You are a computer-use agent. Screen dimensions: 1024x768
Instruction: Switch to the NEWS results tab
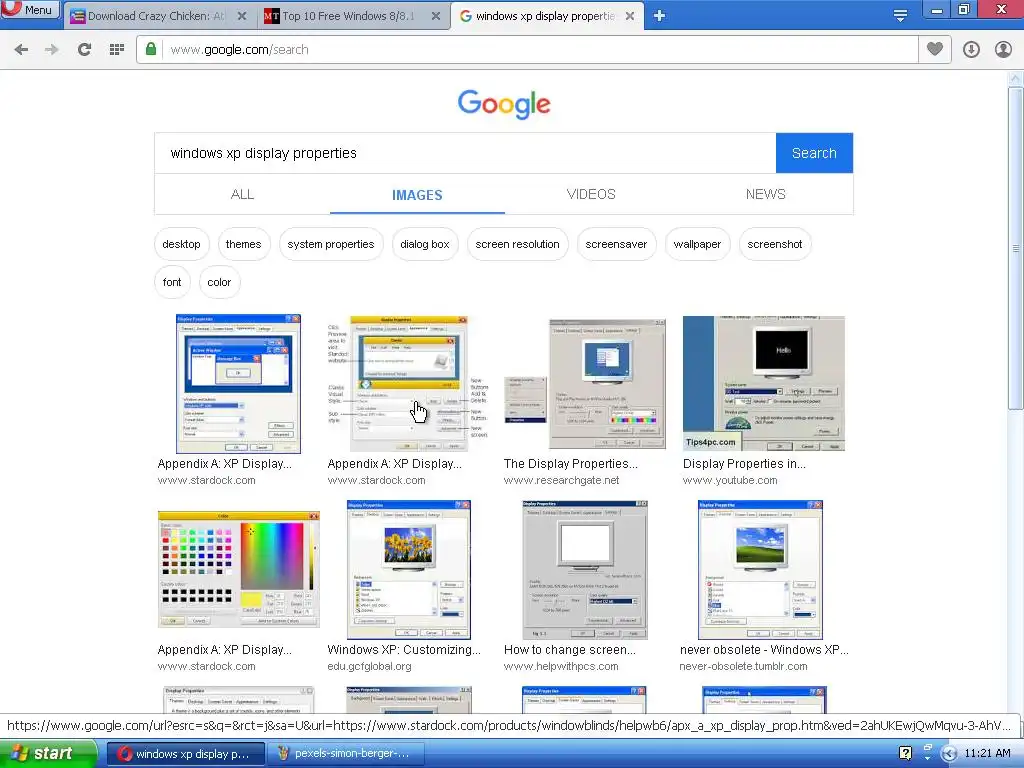click(765, 195)
